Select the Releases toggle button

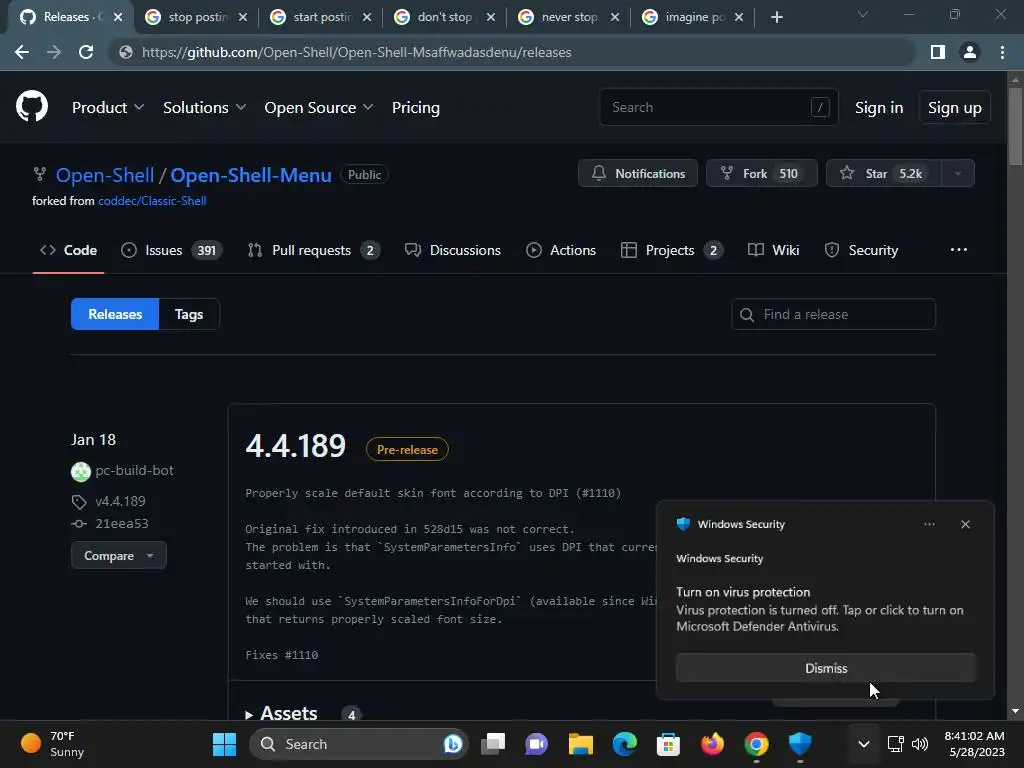[x=115, y=314]
